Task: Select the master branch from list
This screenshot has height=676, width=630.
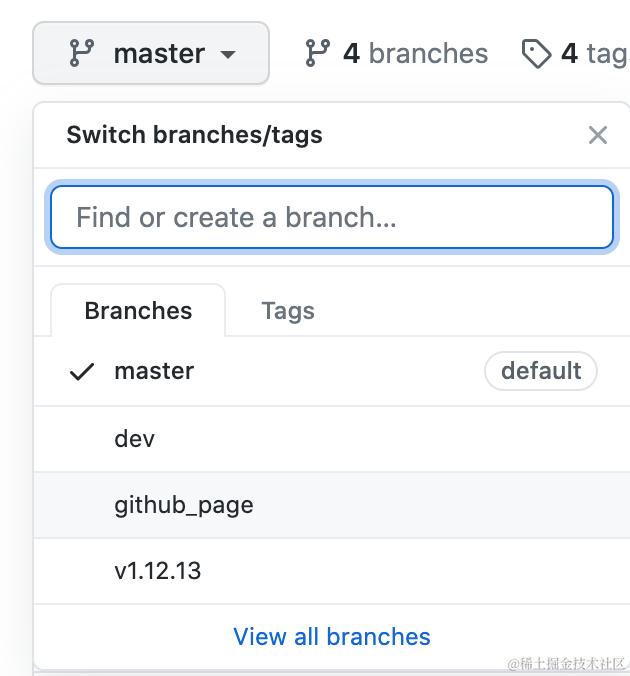Action: (154, 371)
